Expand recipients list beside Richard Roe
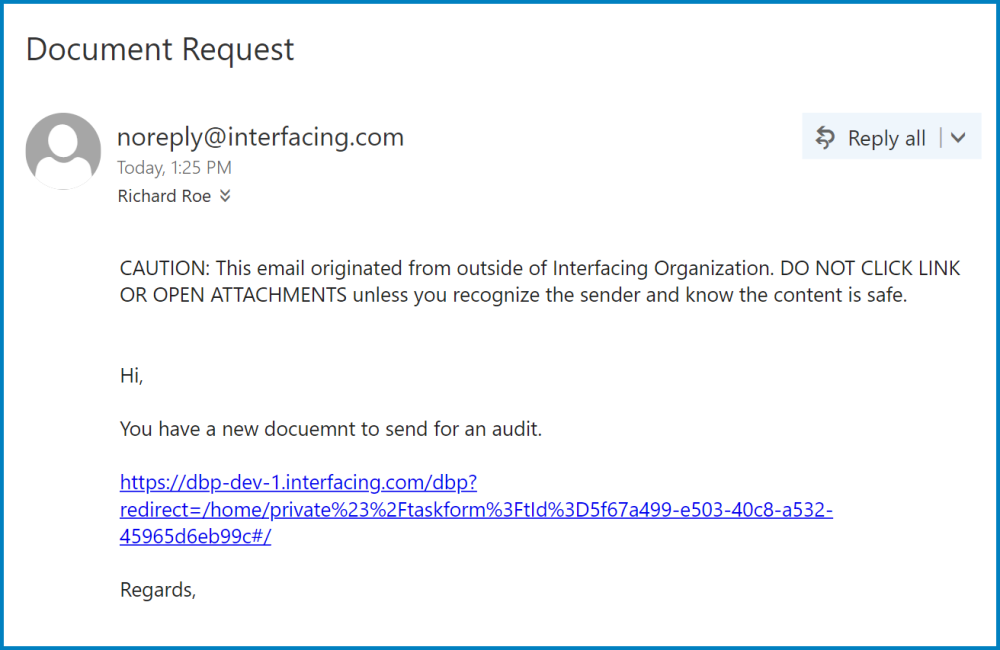This screenshot has width=1000, height=650. (225, 197)
